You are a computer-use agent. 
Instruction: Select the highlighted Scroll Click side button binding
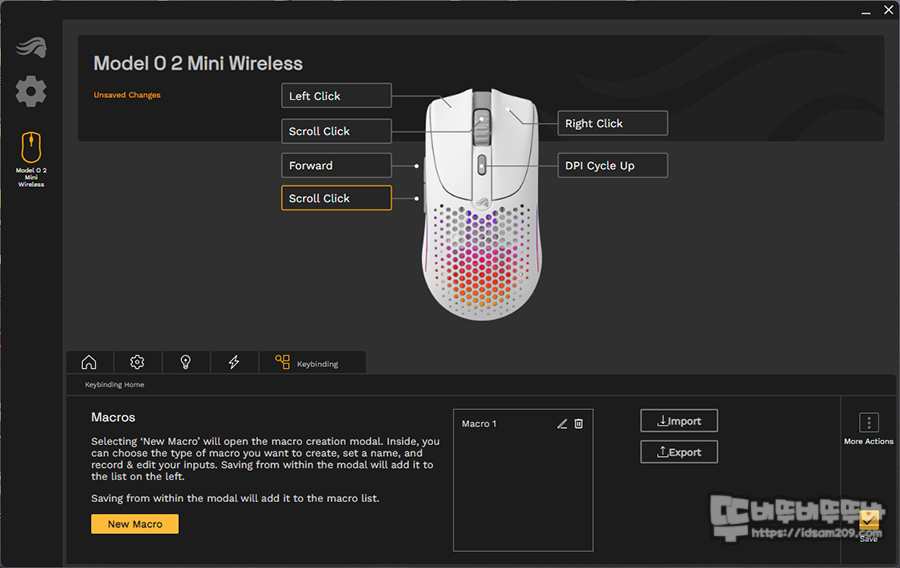(x=336, y=198)
